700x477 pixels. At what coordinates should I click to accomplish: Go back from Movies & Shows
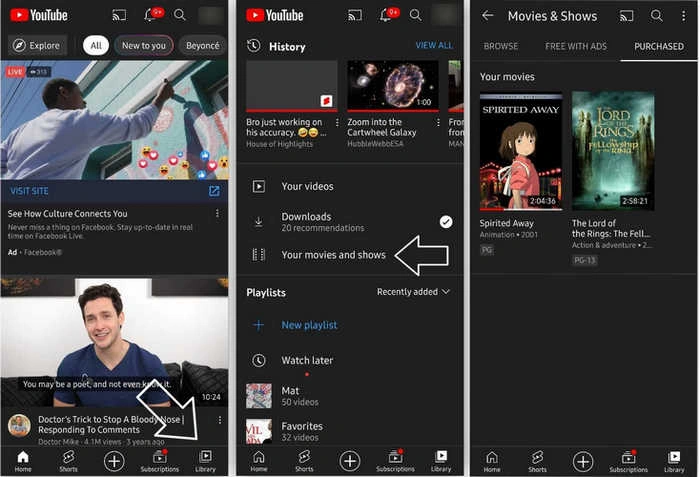tap(488, 16)
